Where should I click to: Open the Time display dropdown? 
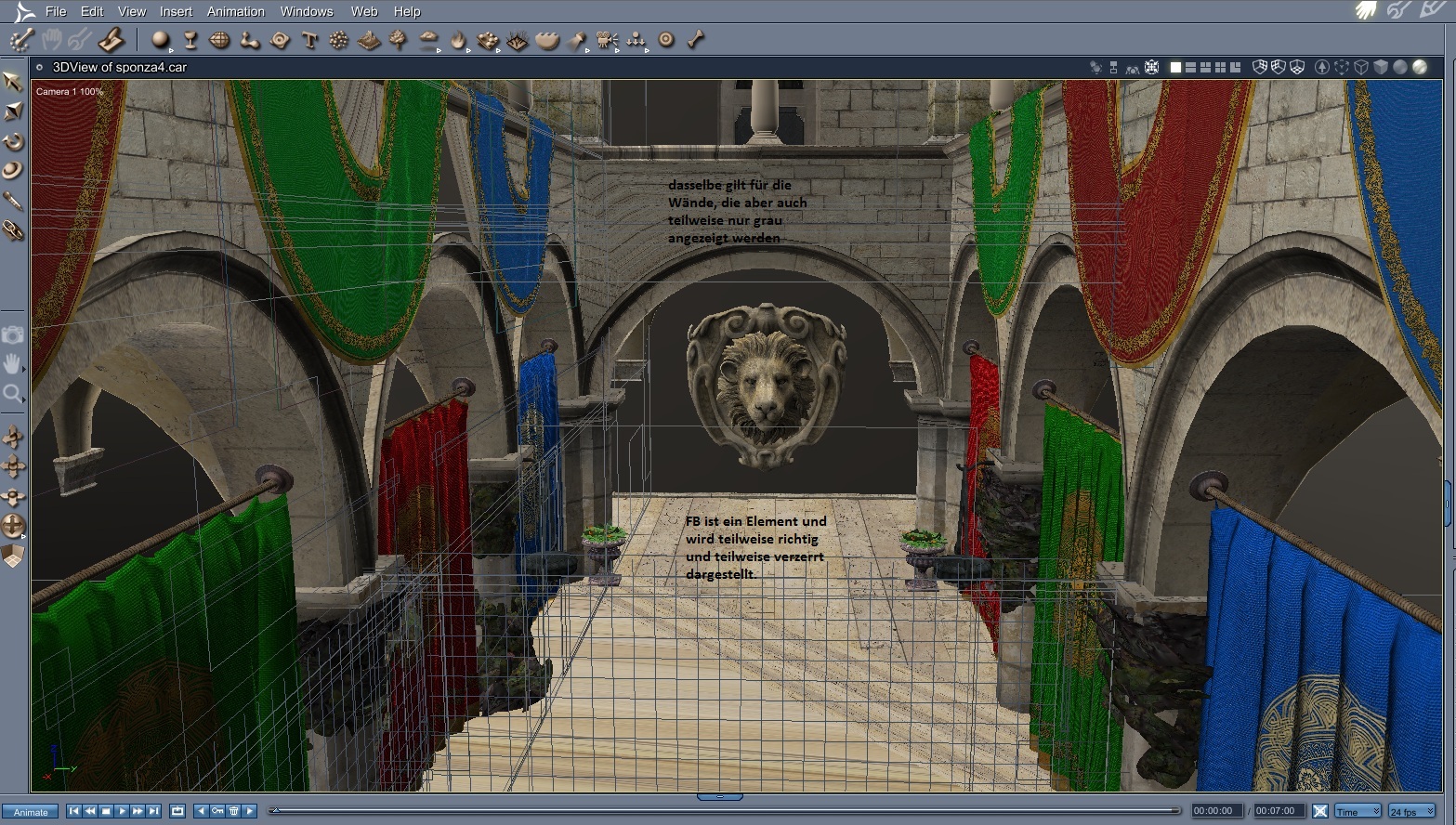click(x=1358, y=811)
